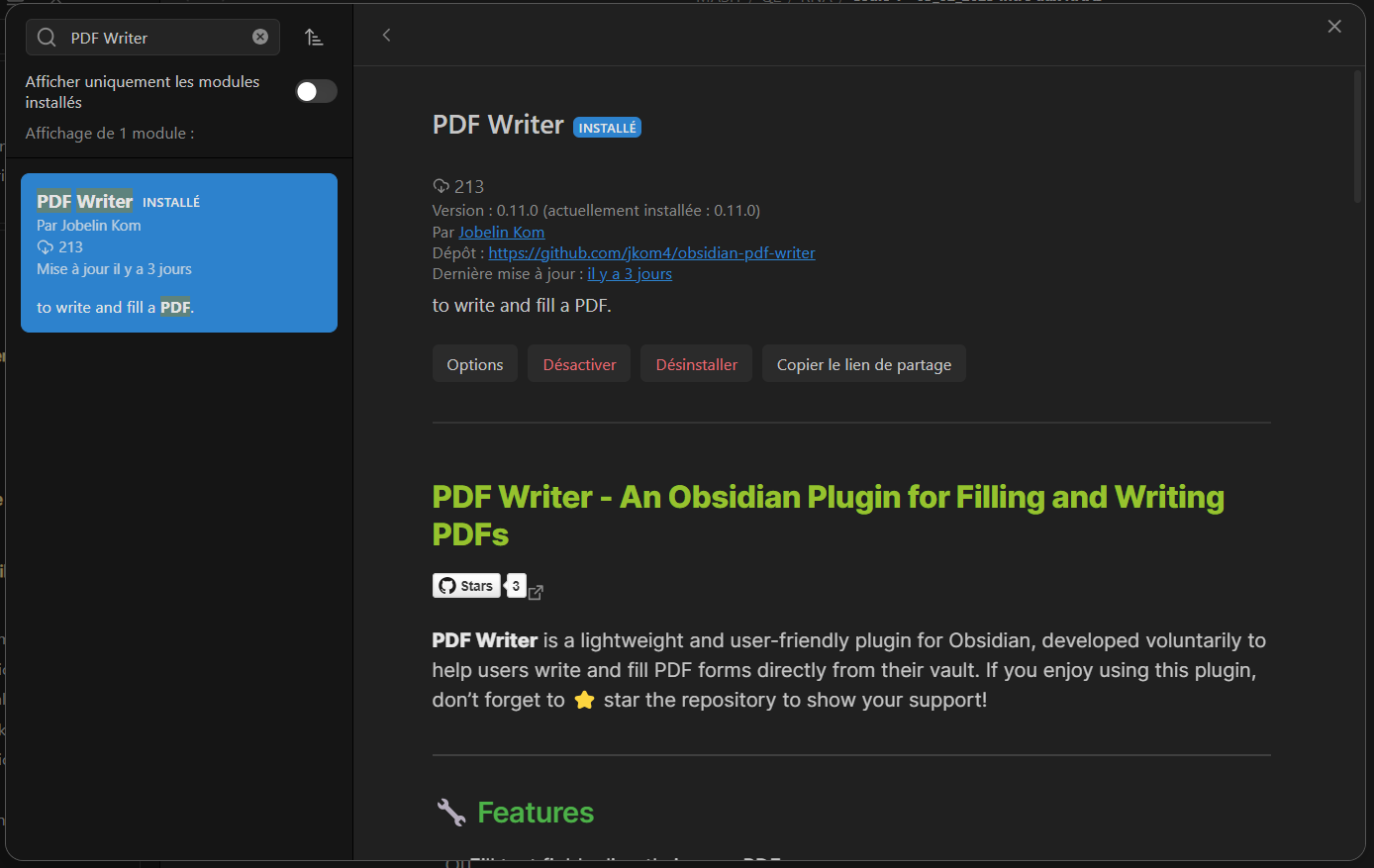This screenshot has height=868, width=1374.
Task: Click the GitHub Stars badge
Action: click(x=466, y=586)
